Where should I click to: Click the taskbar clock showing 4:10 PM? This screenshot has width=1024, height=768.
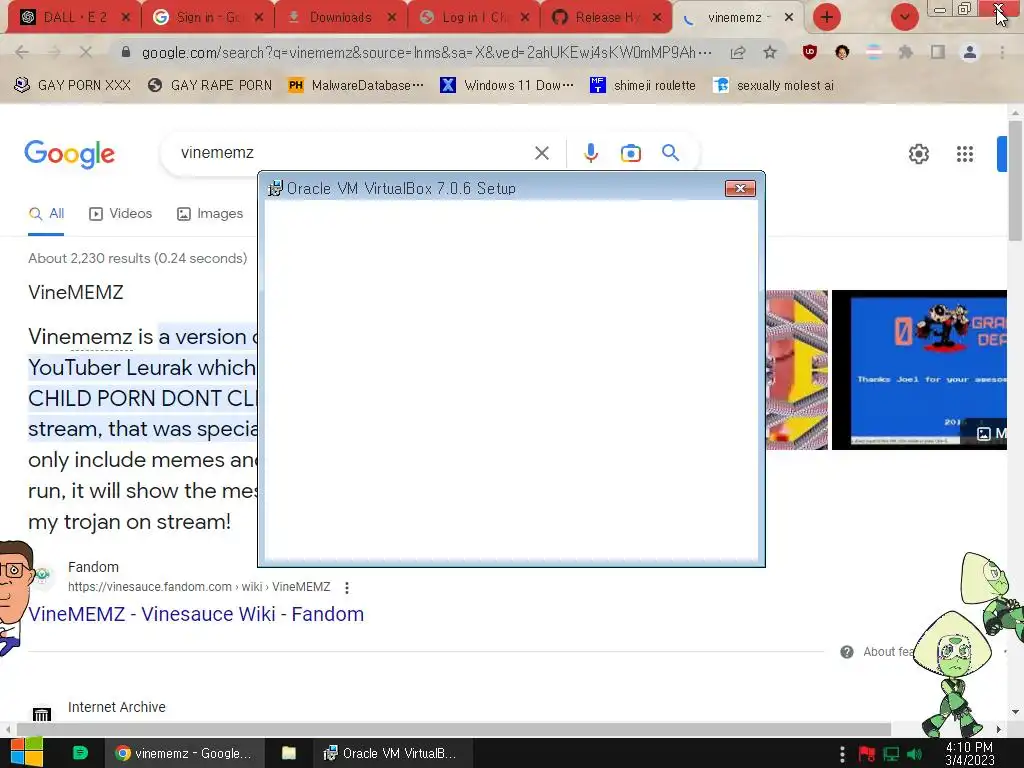969,754
